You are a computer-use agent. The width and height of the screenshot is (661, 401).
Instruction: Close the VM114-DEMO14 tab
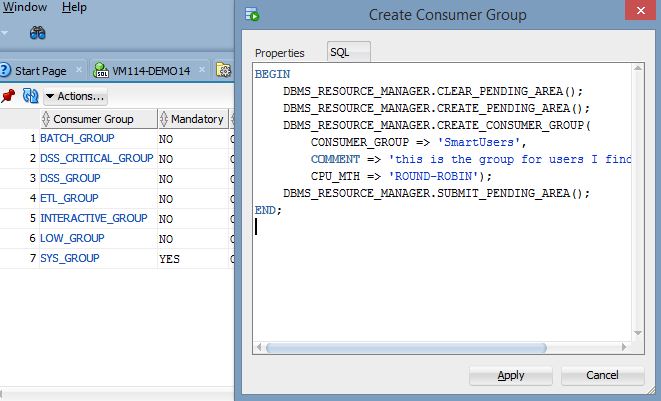click(x=202, y=70)
